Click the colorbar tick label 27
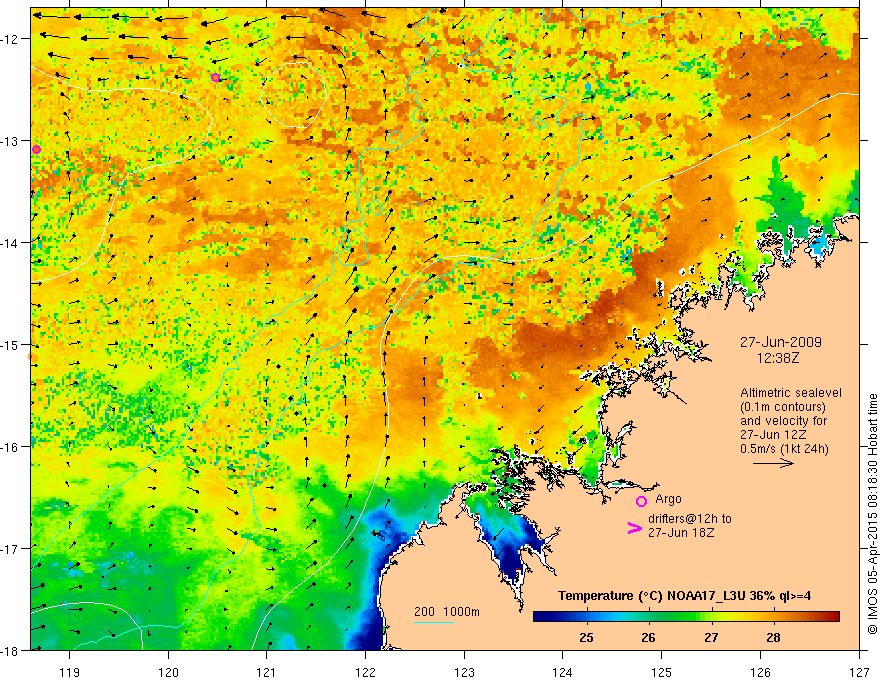 click(x=711, y=638)
